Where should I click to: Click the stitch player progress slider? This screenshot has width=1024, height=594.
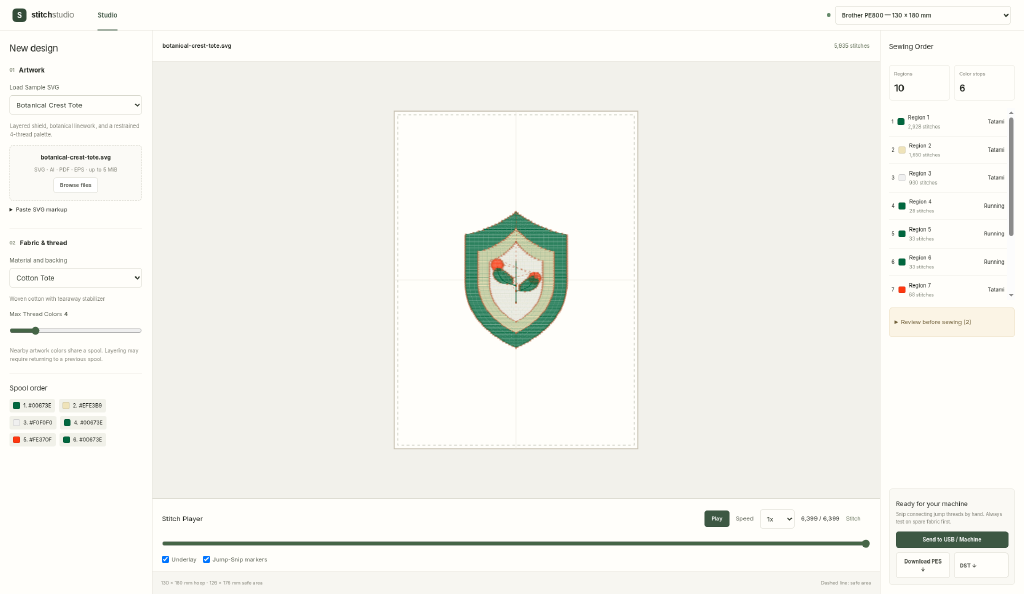point(516,543)
